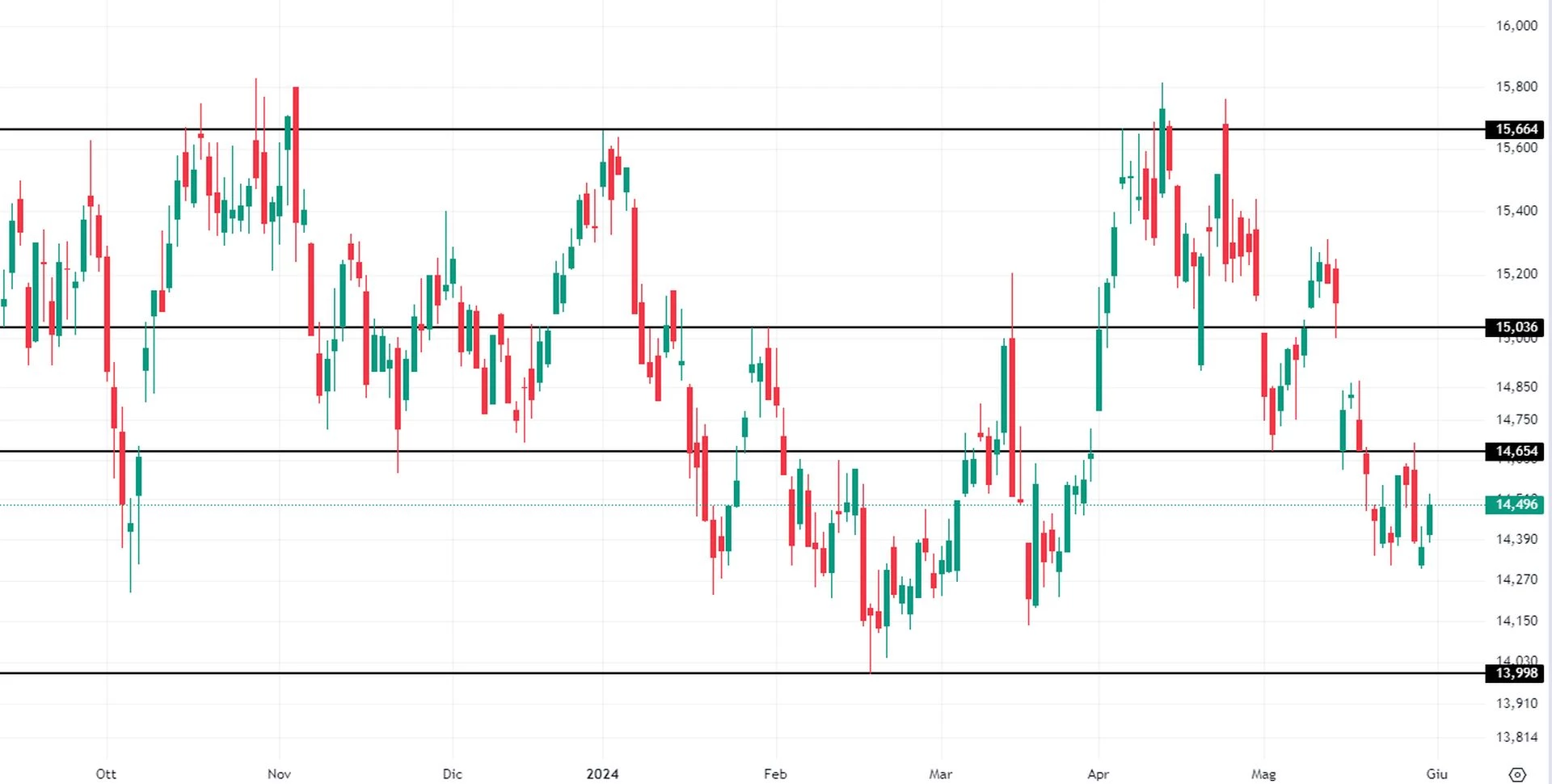
Task: Click the Mar label on time axis
Action: click(940, 773)
